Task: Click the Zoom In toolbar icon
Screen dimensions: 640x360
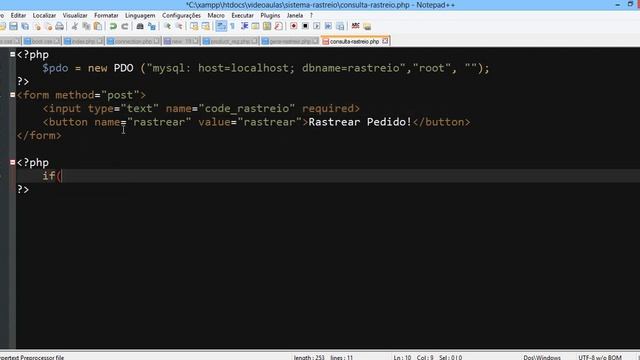Action: [167, 27]
